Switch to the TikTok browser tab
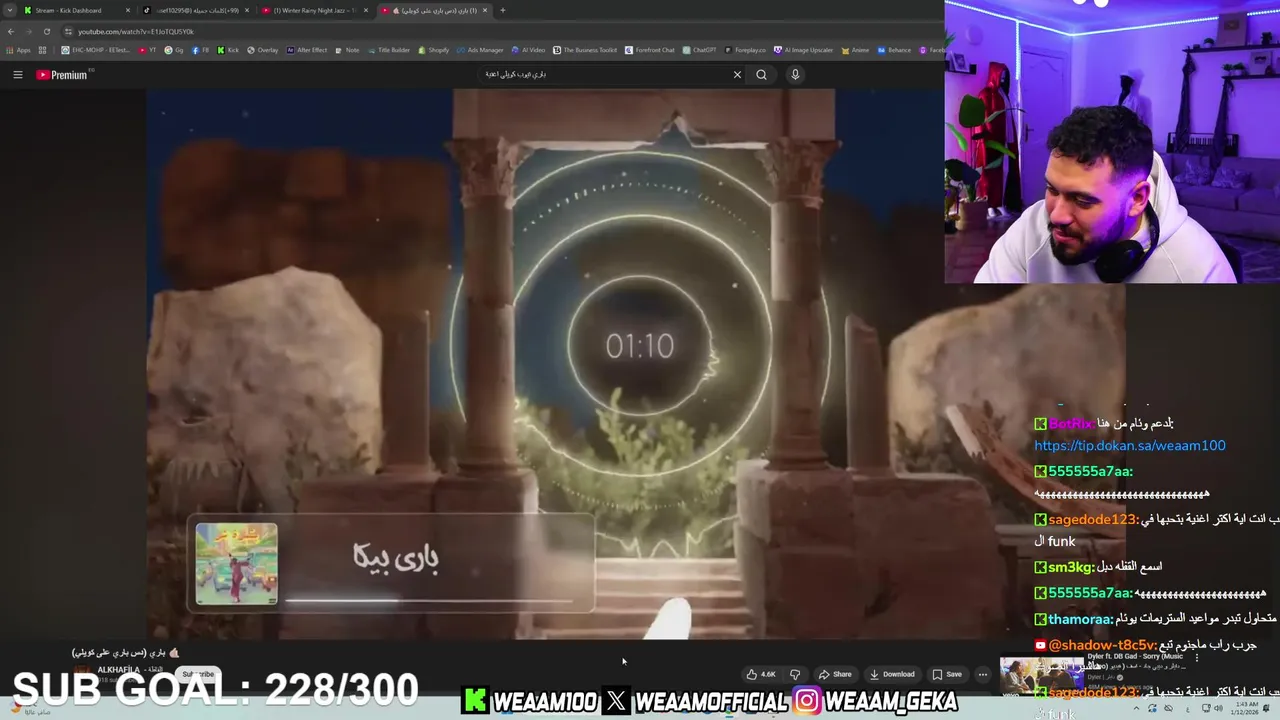 tap(195, 10)
